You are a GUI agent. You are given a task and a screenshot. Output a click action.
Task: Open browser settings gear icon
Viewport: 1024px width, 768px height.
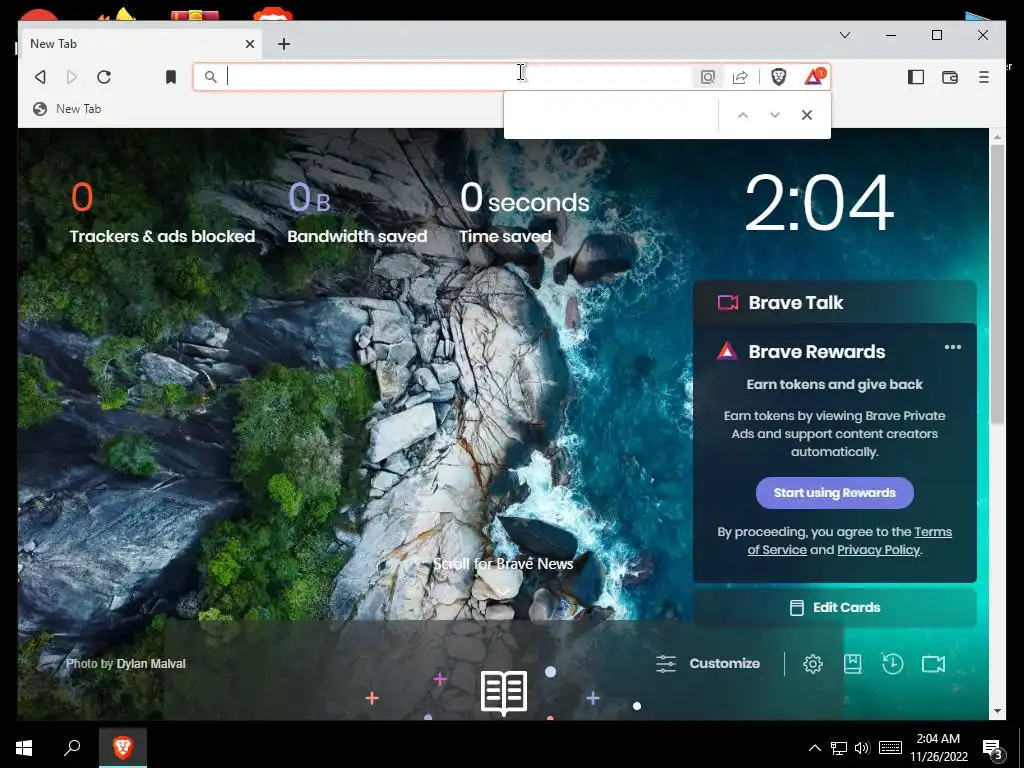click(x=812, y=664)
